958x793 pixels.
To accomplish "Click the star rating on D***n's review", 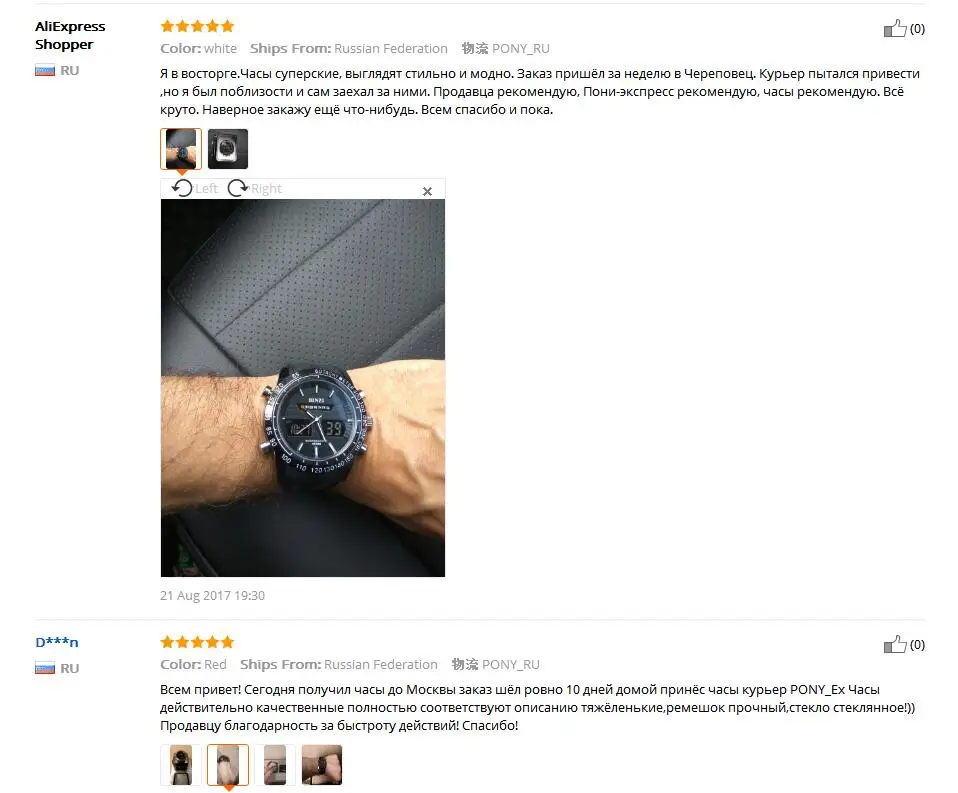I will (x=197, y=641).
